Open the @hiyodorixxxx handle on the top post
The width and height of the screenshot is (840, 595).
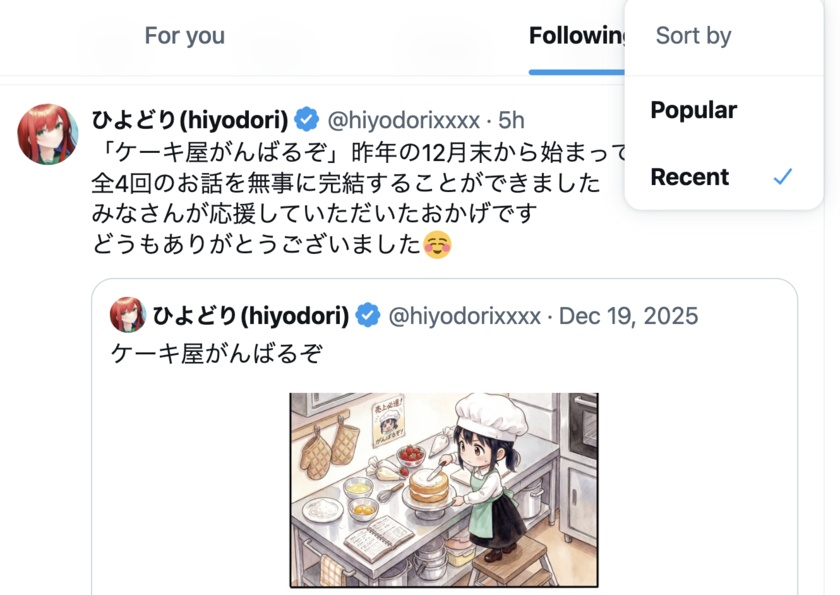point(403,120)
